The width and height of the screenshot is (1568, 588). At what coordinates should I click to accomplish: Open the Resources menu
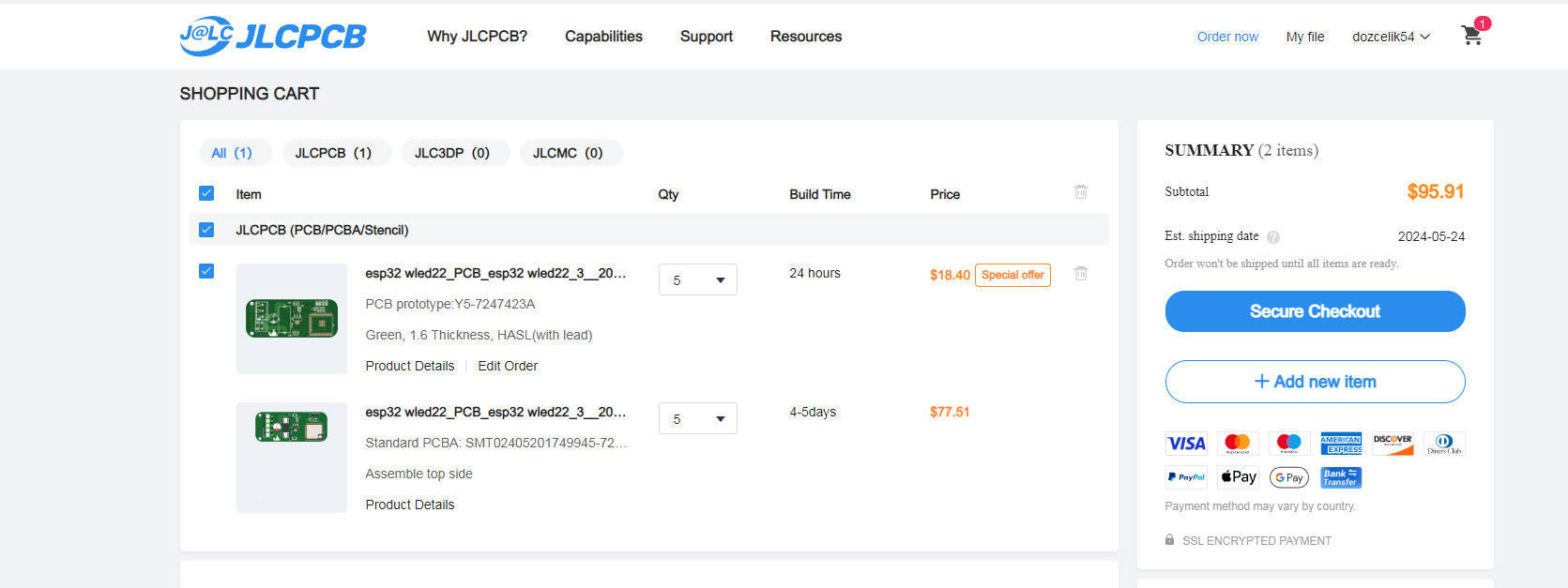(806, 37)
